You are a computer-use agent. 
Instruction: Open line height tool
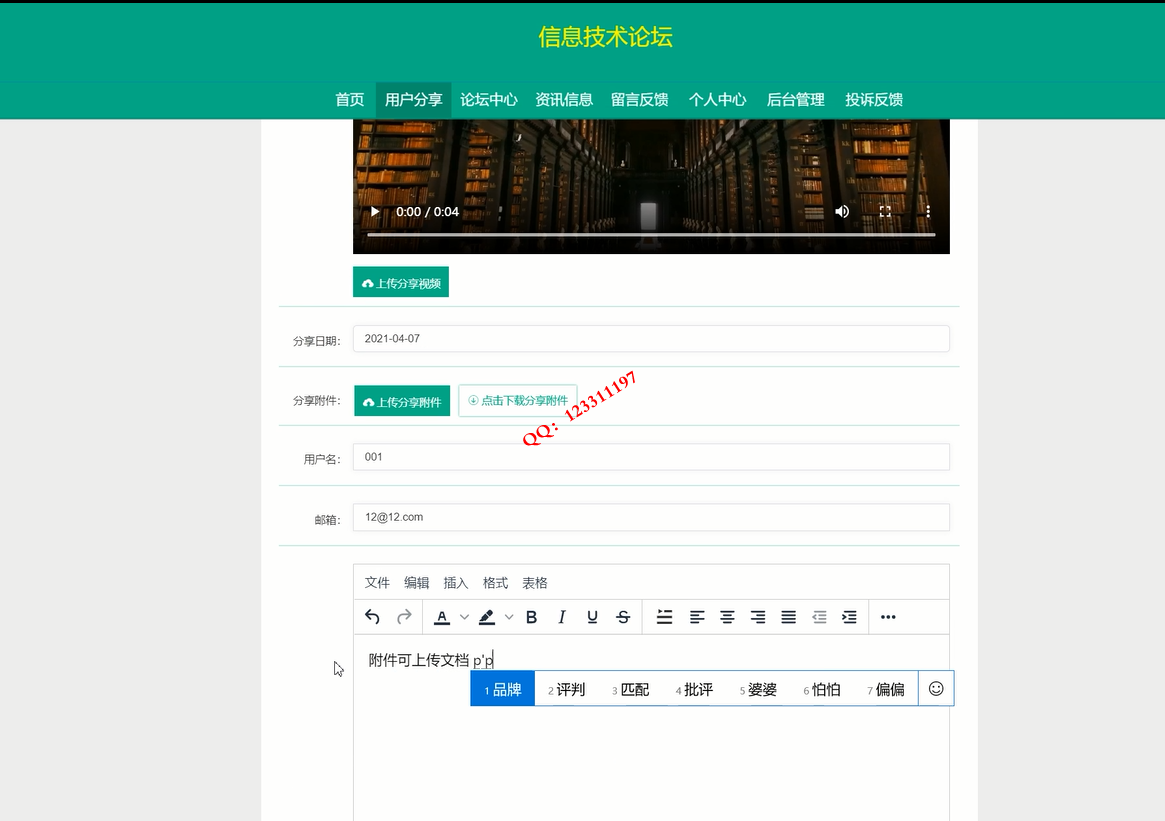[x=664, y=617]
